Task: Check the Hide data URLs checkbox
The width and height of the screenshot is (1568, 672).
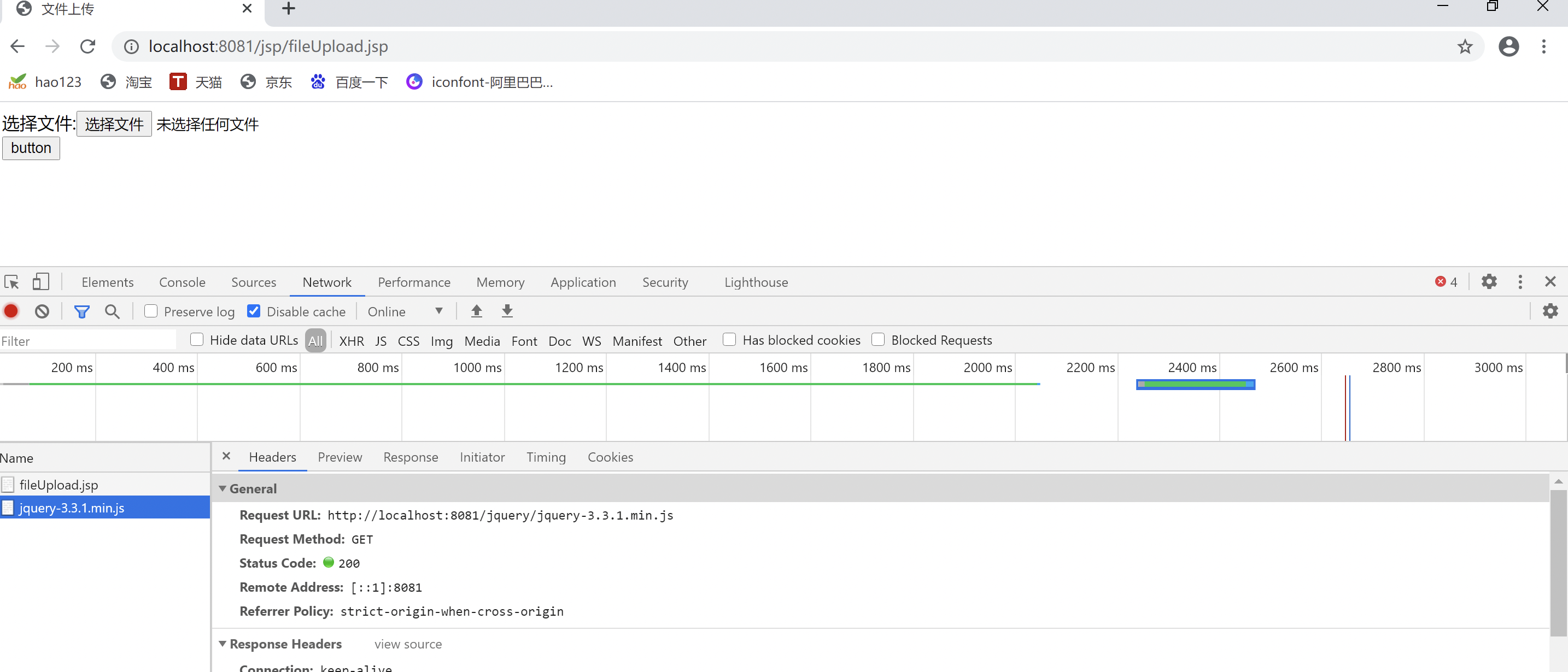Action: click(197, 340)
